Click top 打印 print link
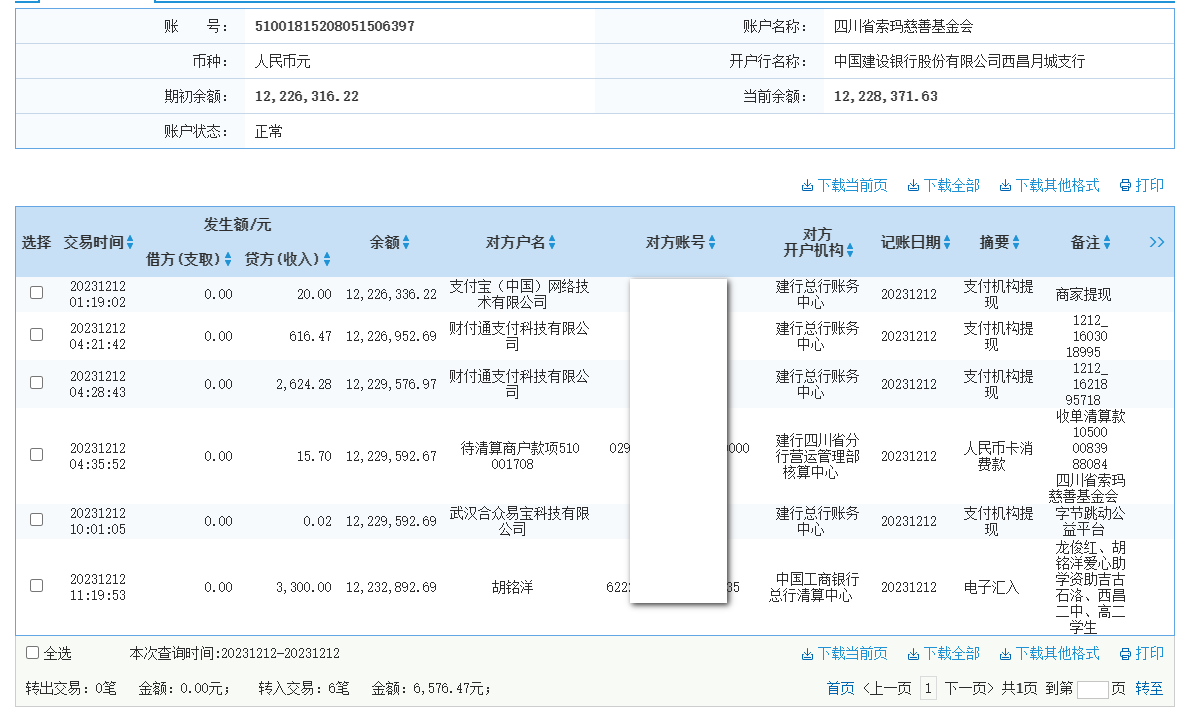The image size is (1183, 714). coord(1142,186)
